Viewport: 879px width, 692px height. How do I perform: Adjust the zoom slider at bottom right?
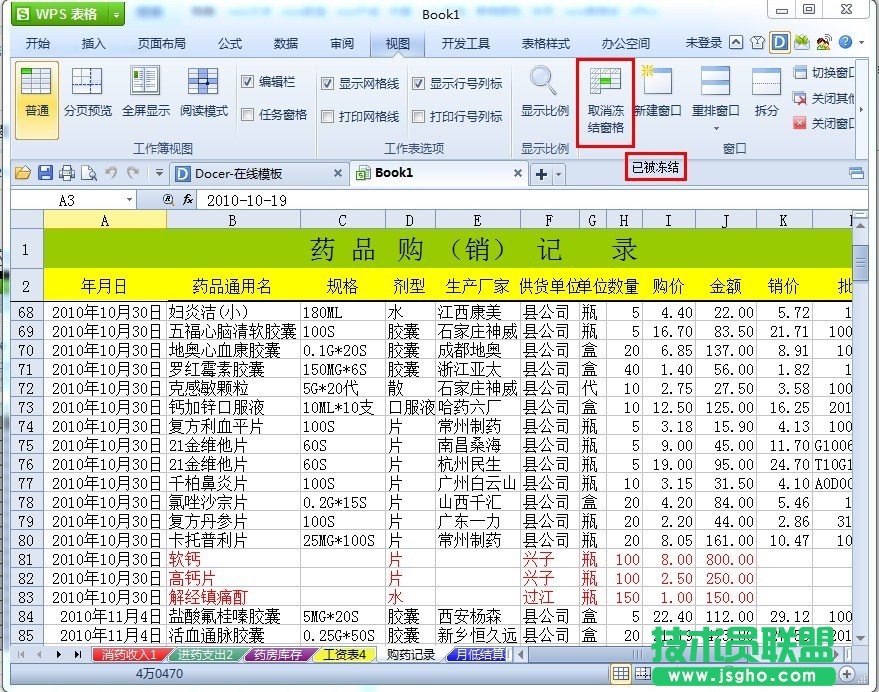[800, 676]
